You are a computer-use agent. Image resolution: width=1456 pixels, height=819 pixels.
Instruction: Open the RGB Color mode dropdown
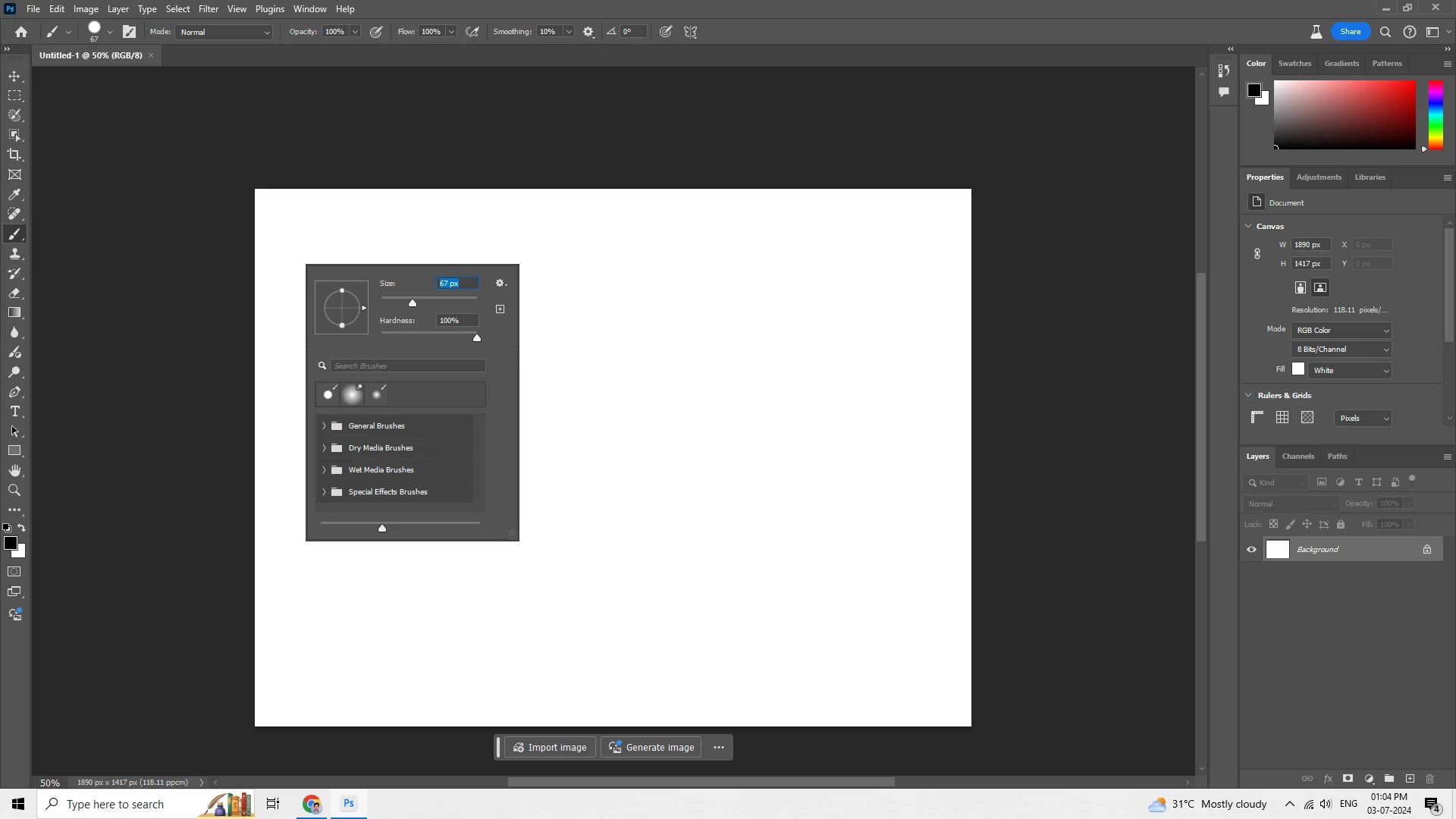(x=1341, y=330)
